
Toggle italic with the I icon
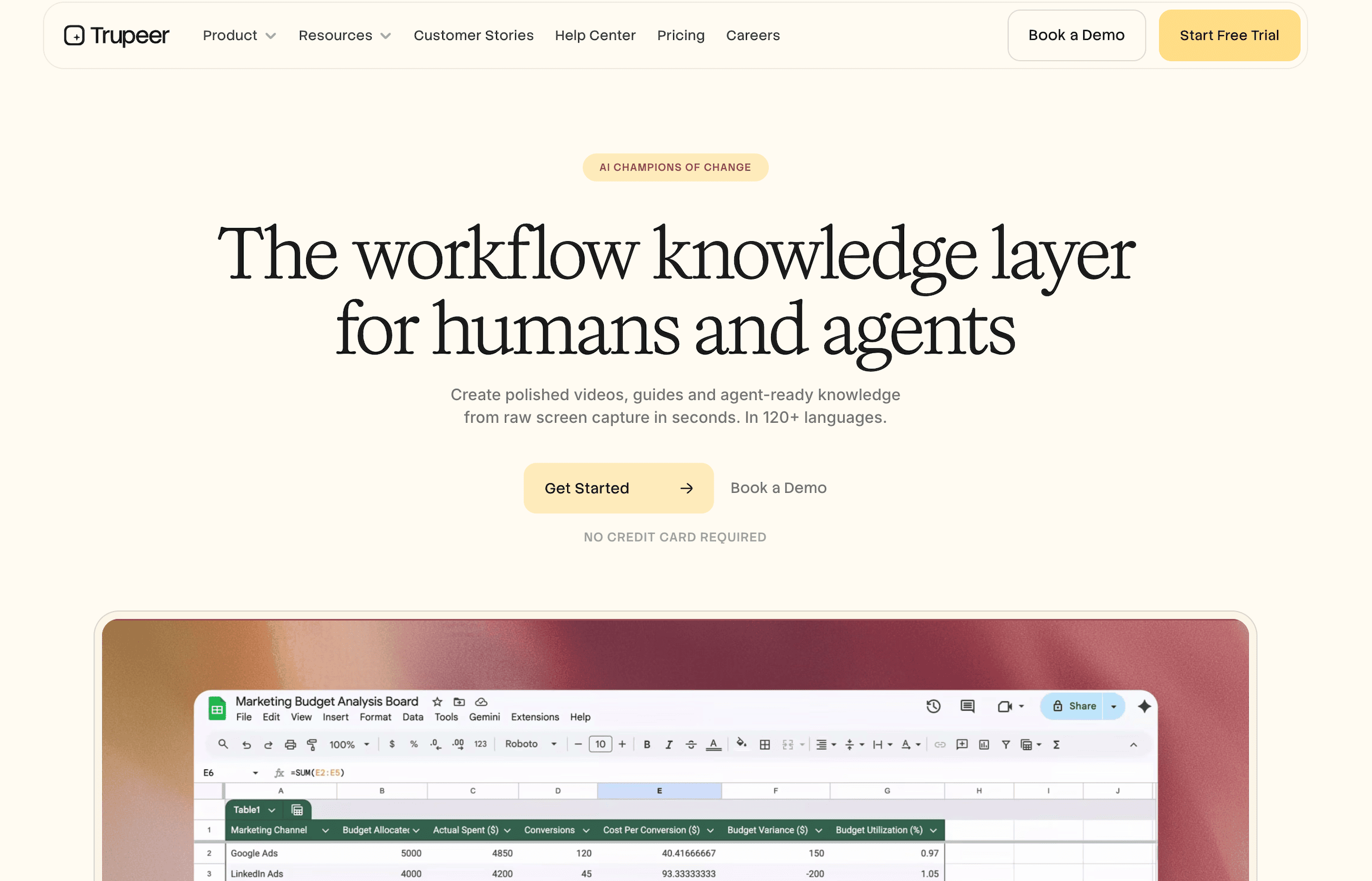point(669,745)
